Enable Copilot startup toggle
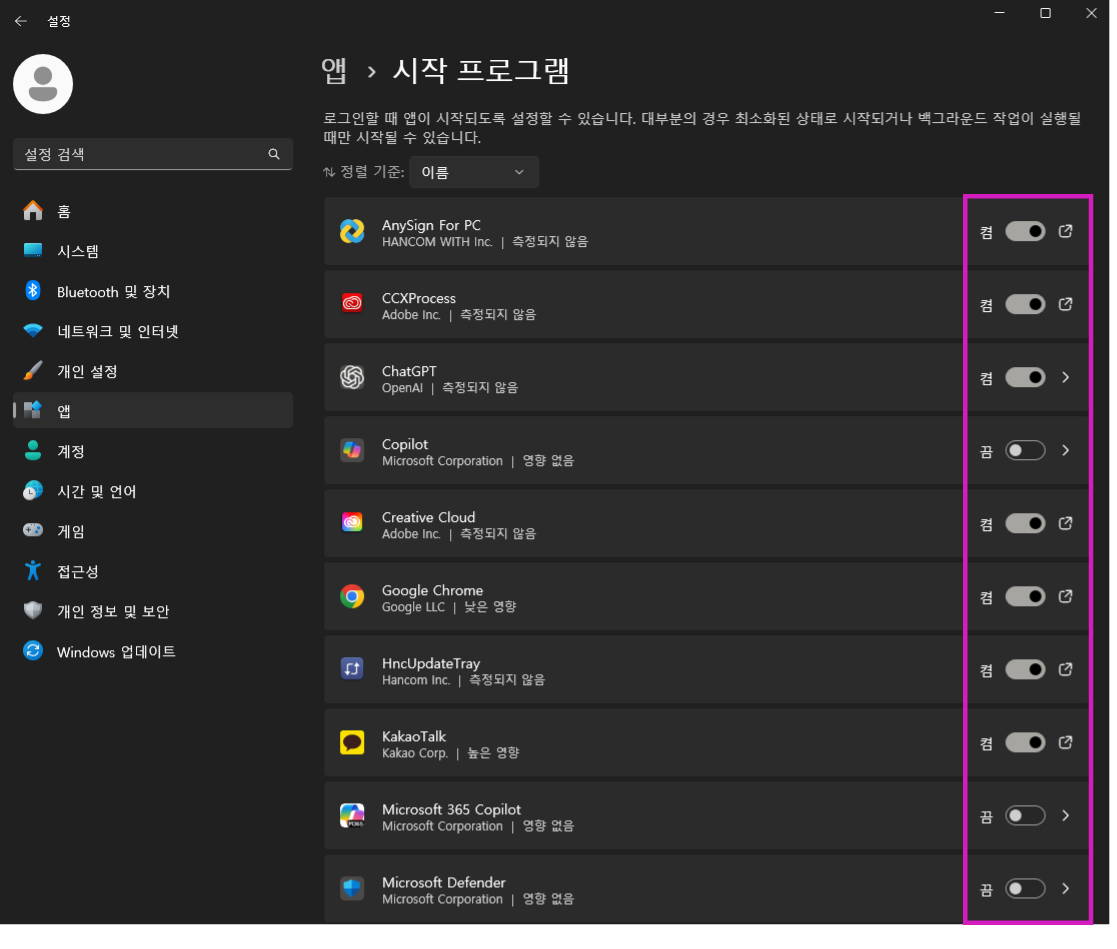 [x=1025, y=450]
